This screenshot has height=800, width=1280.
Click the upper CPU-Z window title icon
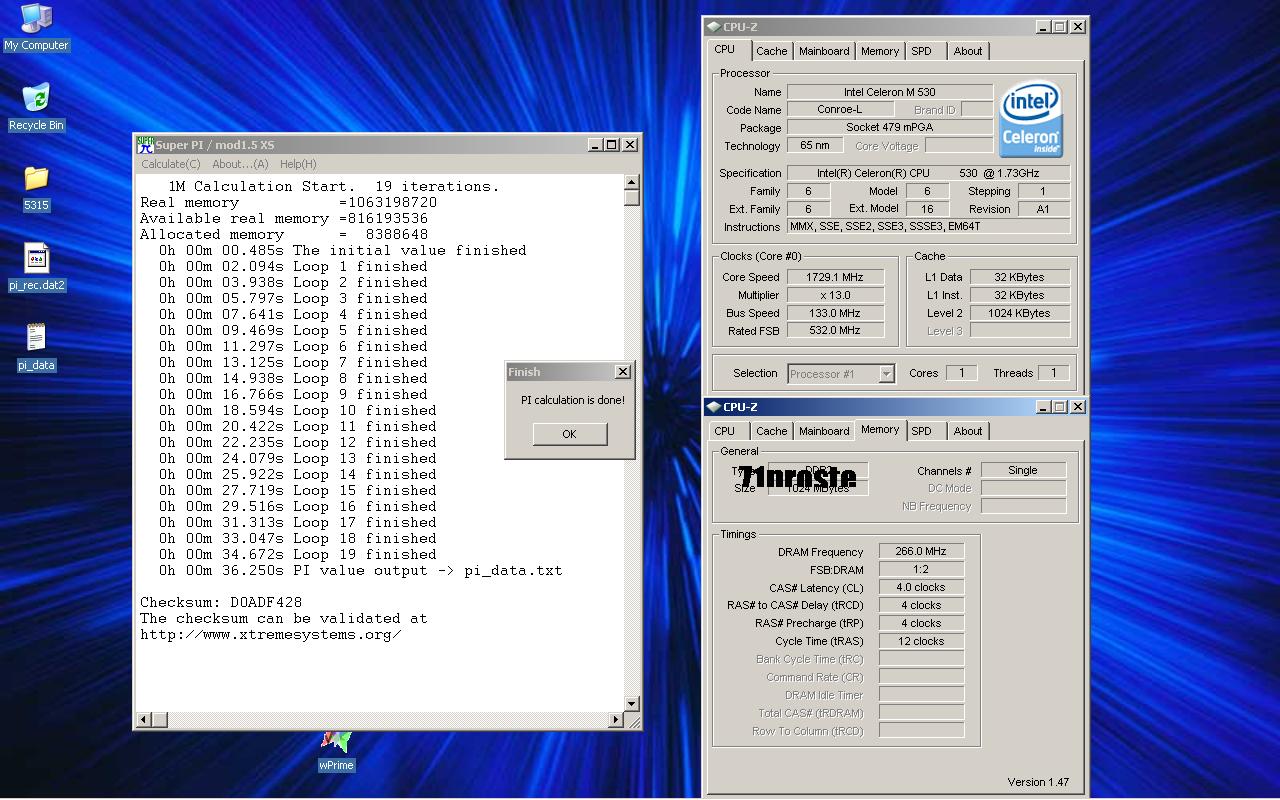[x=713, y=27]
